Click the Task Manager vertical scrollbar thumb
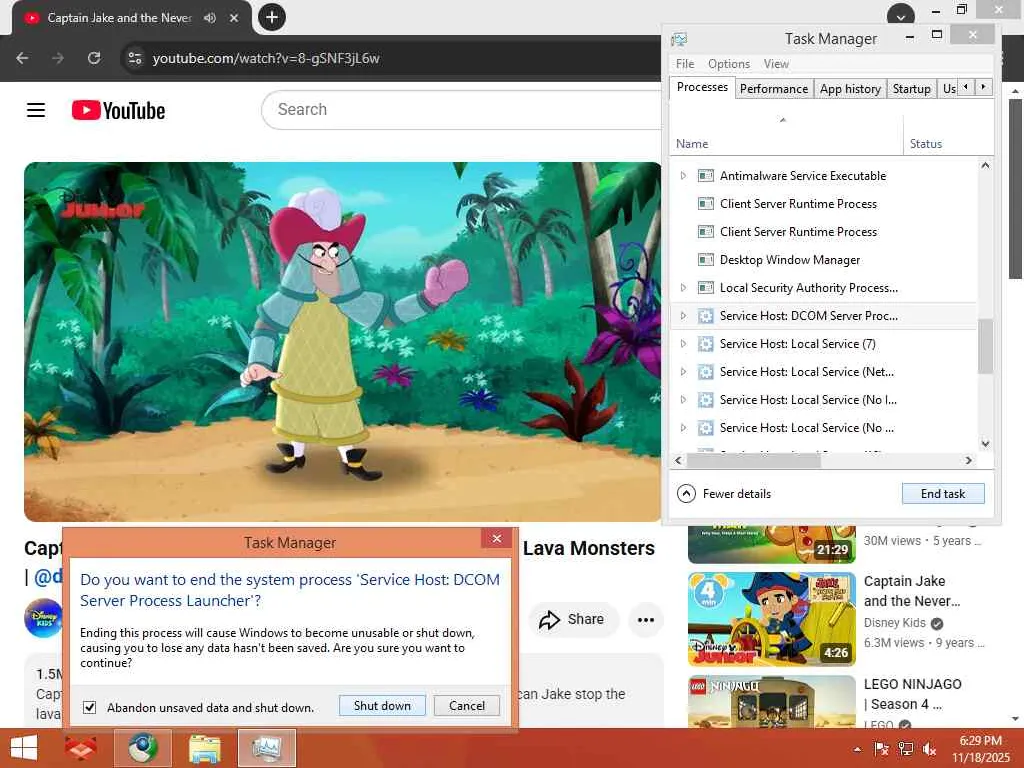Viewport: 1024px width, 768px height. (985, 346)
